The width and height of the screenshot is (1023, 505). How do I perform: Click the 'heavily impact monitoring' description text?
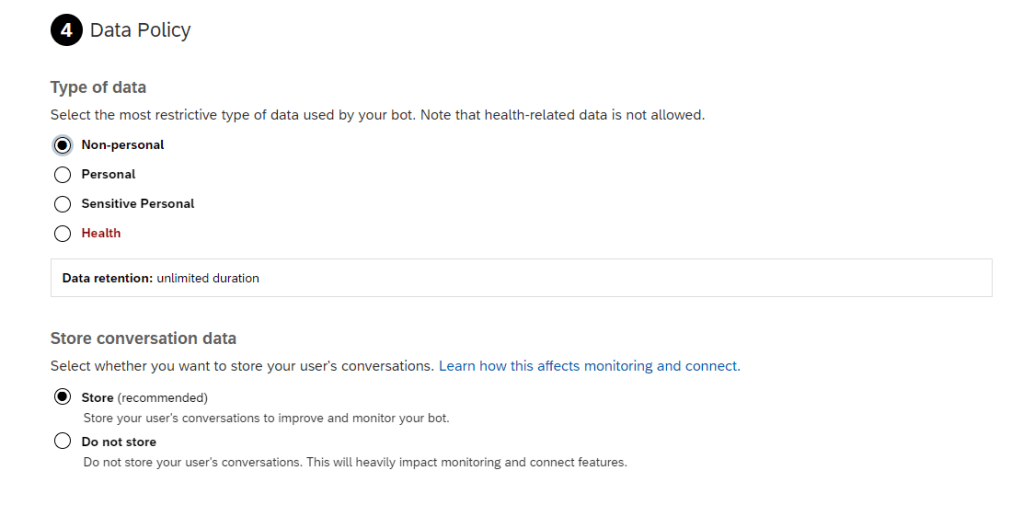(355, 462)
